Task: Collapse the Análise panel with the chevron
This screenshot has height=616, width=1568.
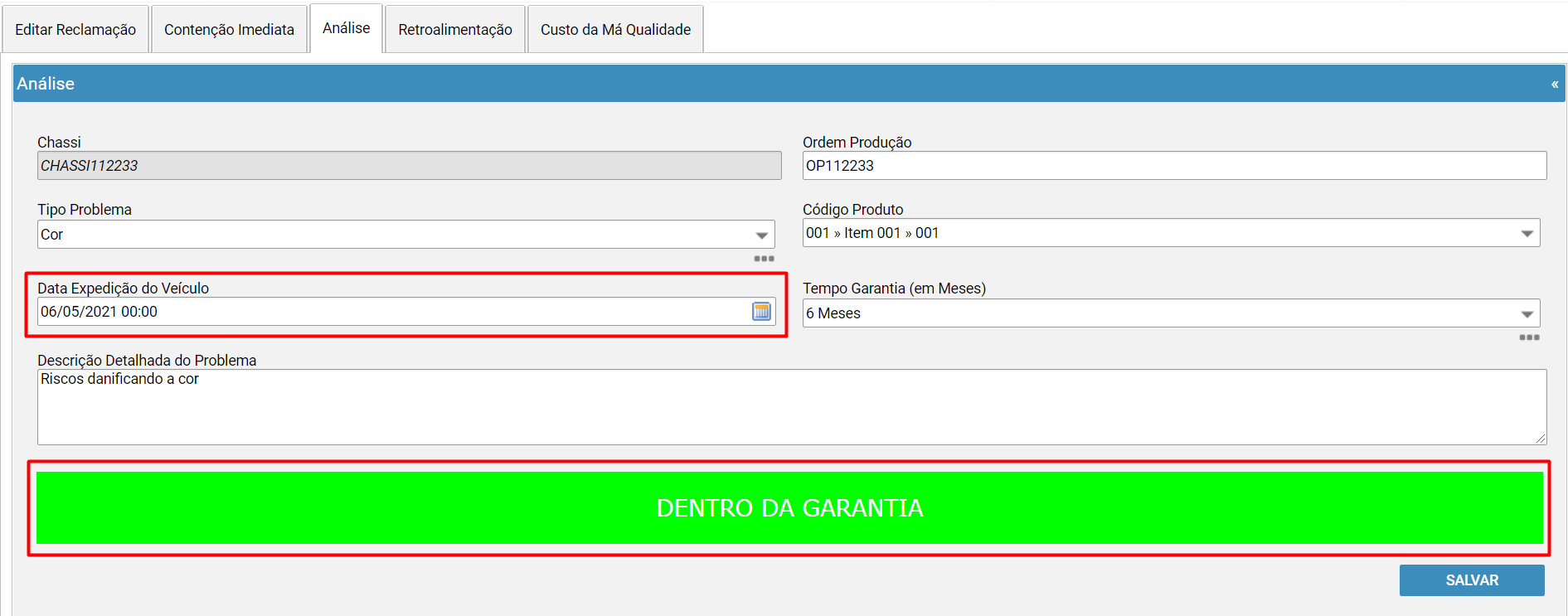Action: pyautogui.click(x=1555, y=85)
